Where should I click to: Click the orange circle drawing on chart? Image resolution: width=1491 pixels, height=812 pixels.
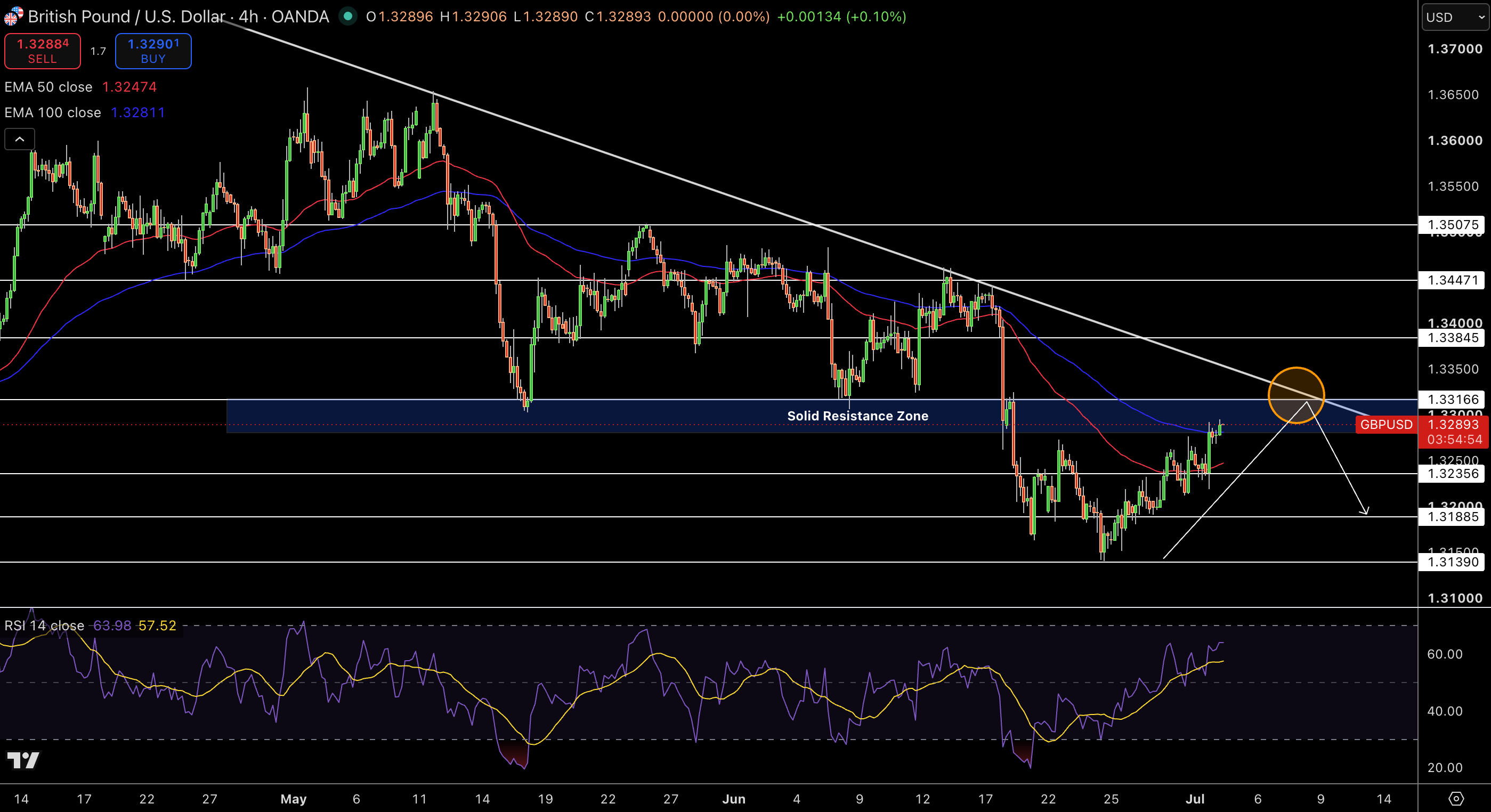coord(1296,395)
